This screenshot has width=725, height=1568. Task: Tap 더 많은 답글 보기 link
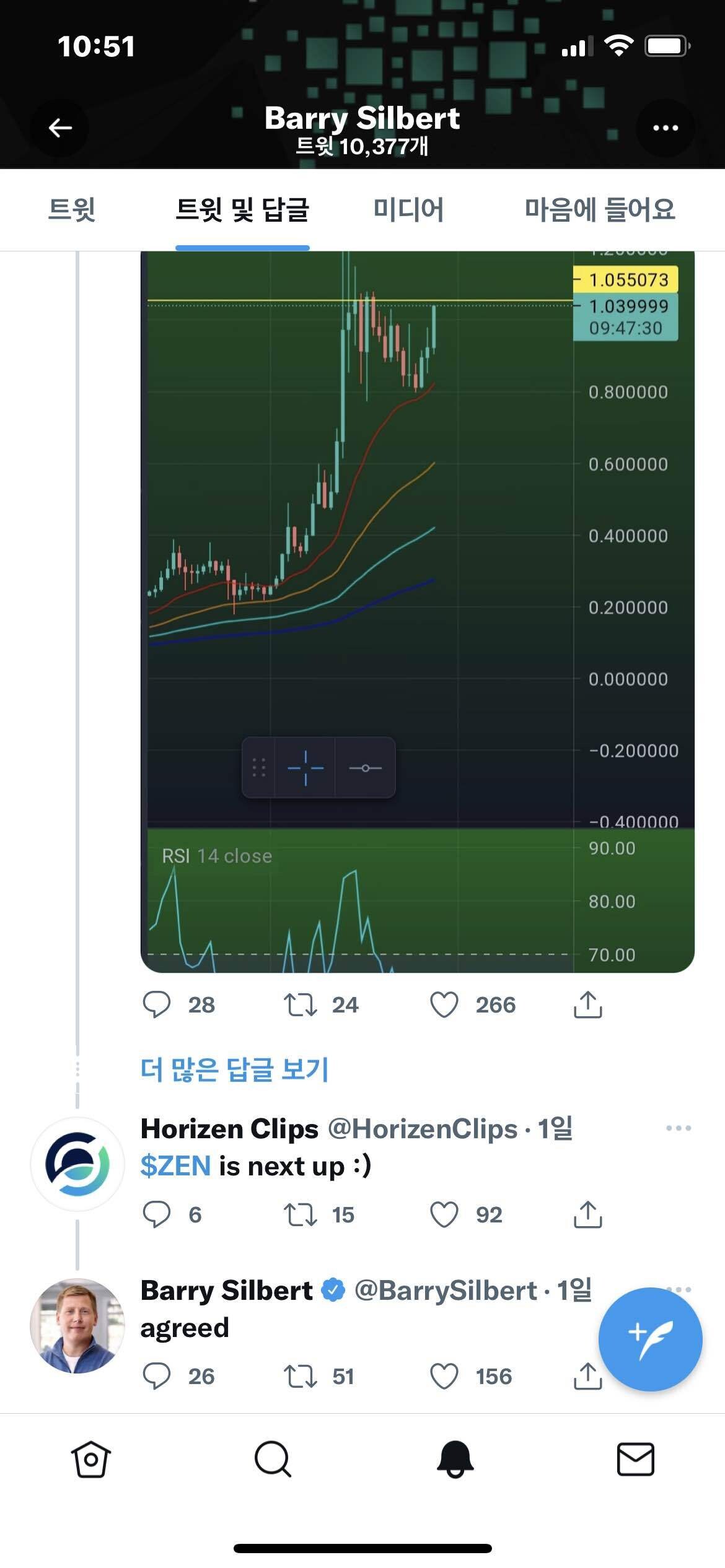[234, 1069]
